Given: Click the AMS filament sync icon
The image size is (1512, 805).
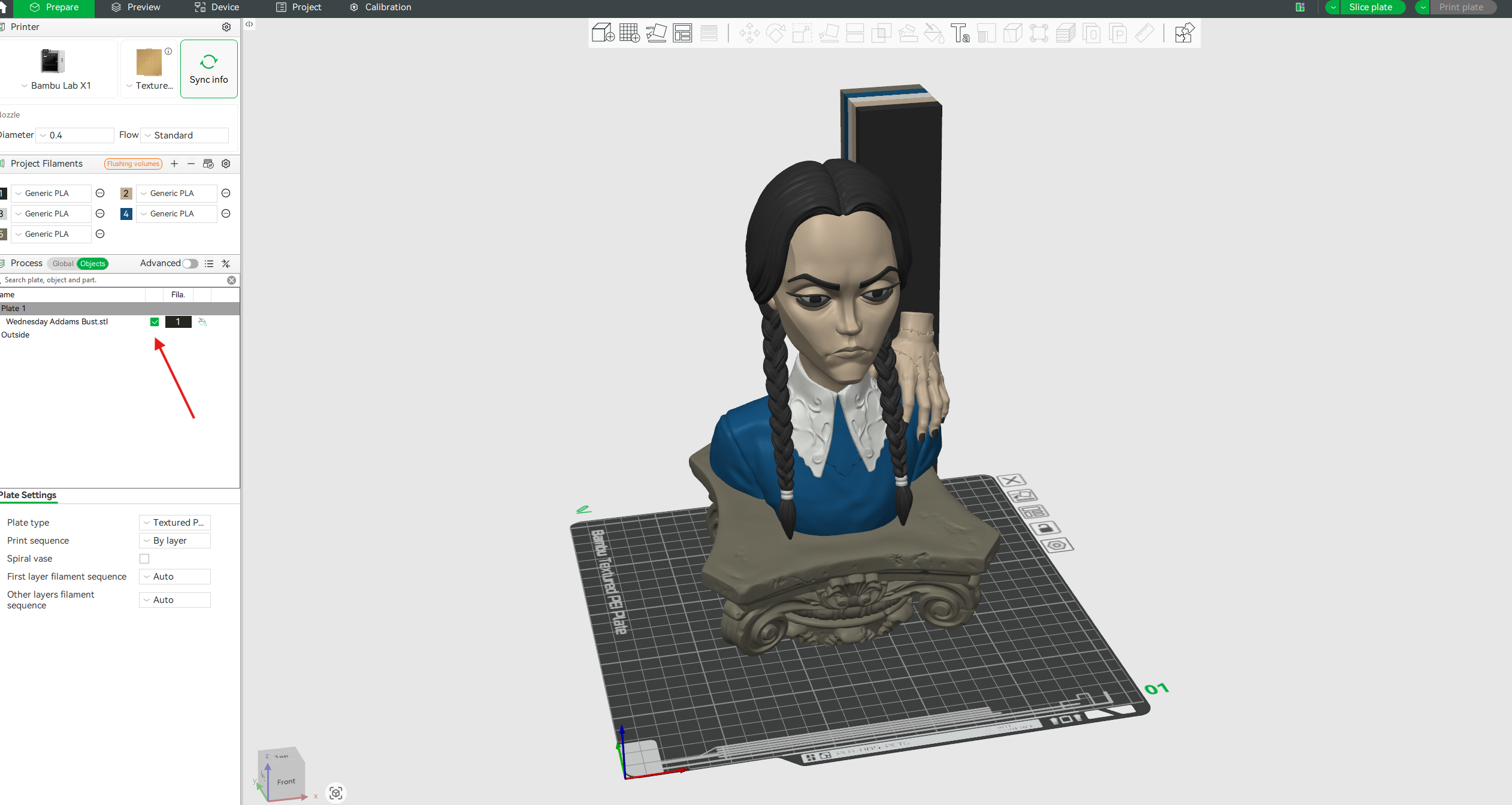Looking at the screenshot, I should [x=208, y=164].
